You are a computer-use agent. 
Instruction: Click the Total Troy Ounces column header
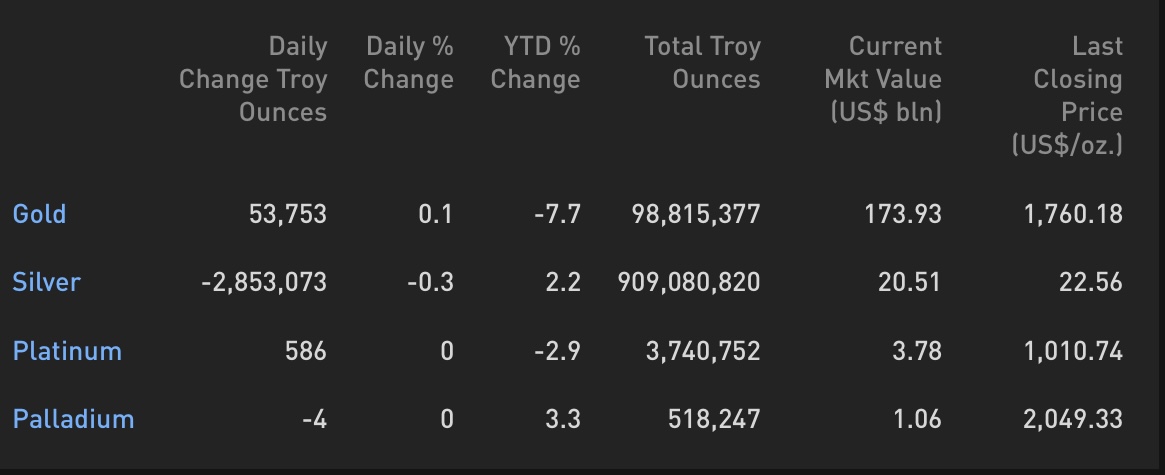[x=703, y=63]
